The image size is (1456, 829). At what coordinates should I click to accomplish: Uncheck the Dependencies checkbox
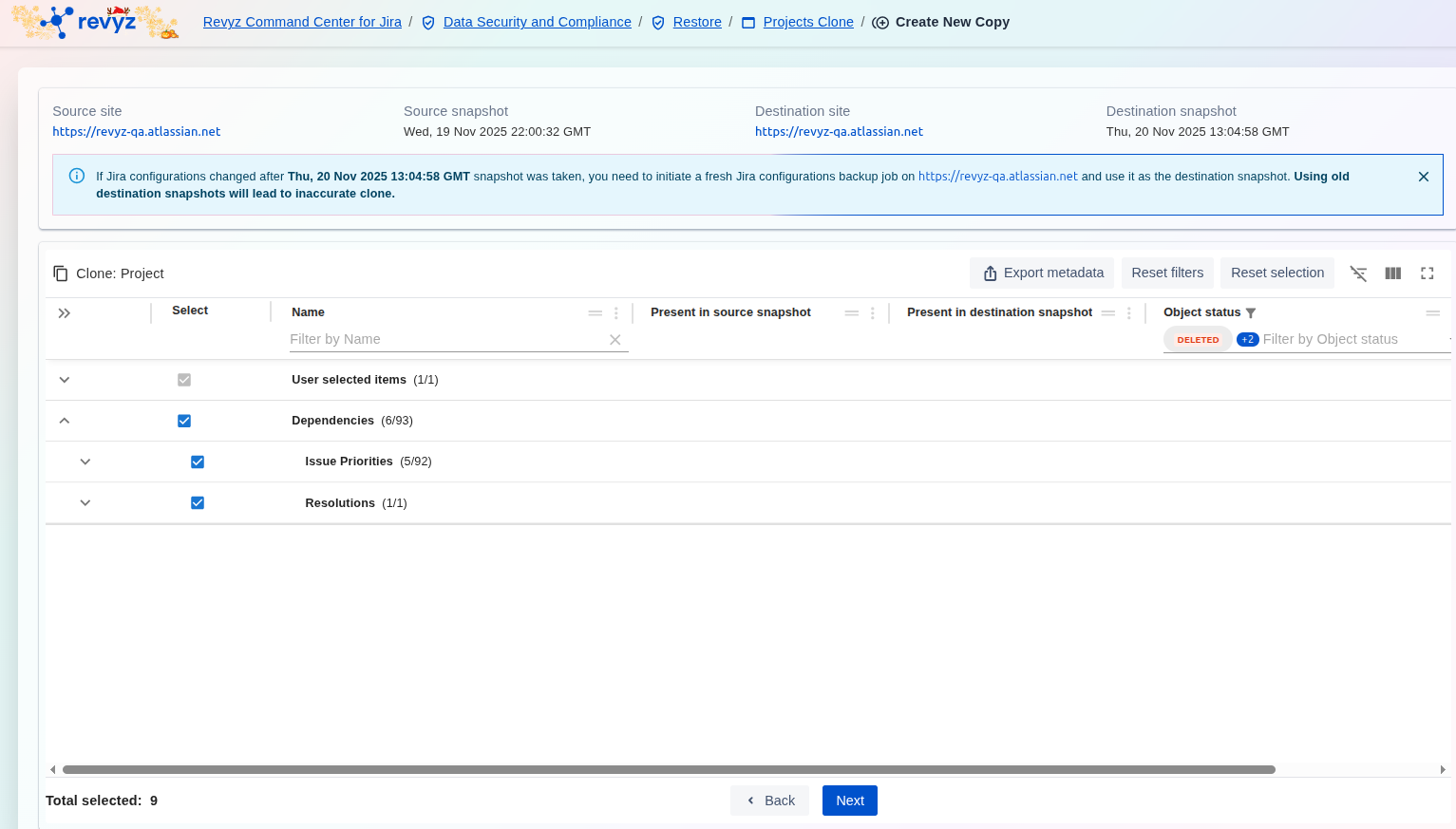pyautogui.click(x=184, y=421)
